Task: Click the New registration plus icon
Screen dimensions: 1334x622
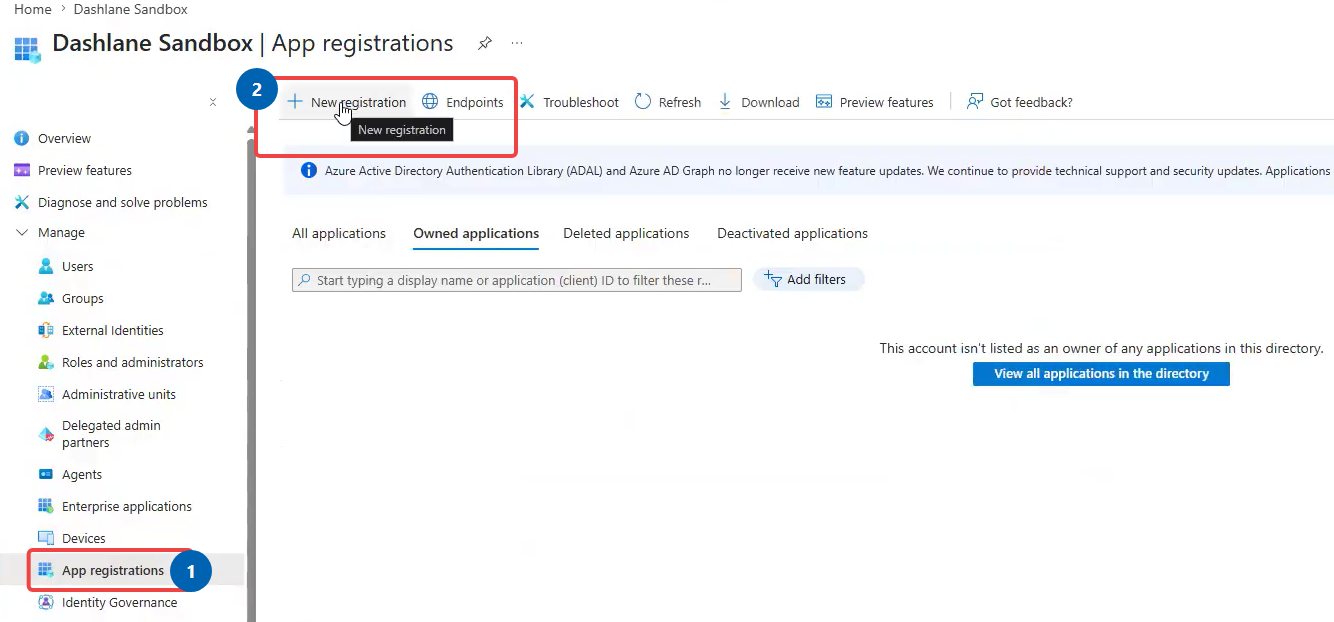Action: point(295,102)
